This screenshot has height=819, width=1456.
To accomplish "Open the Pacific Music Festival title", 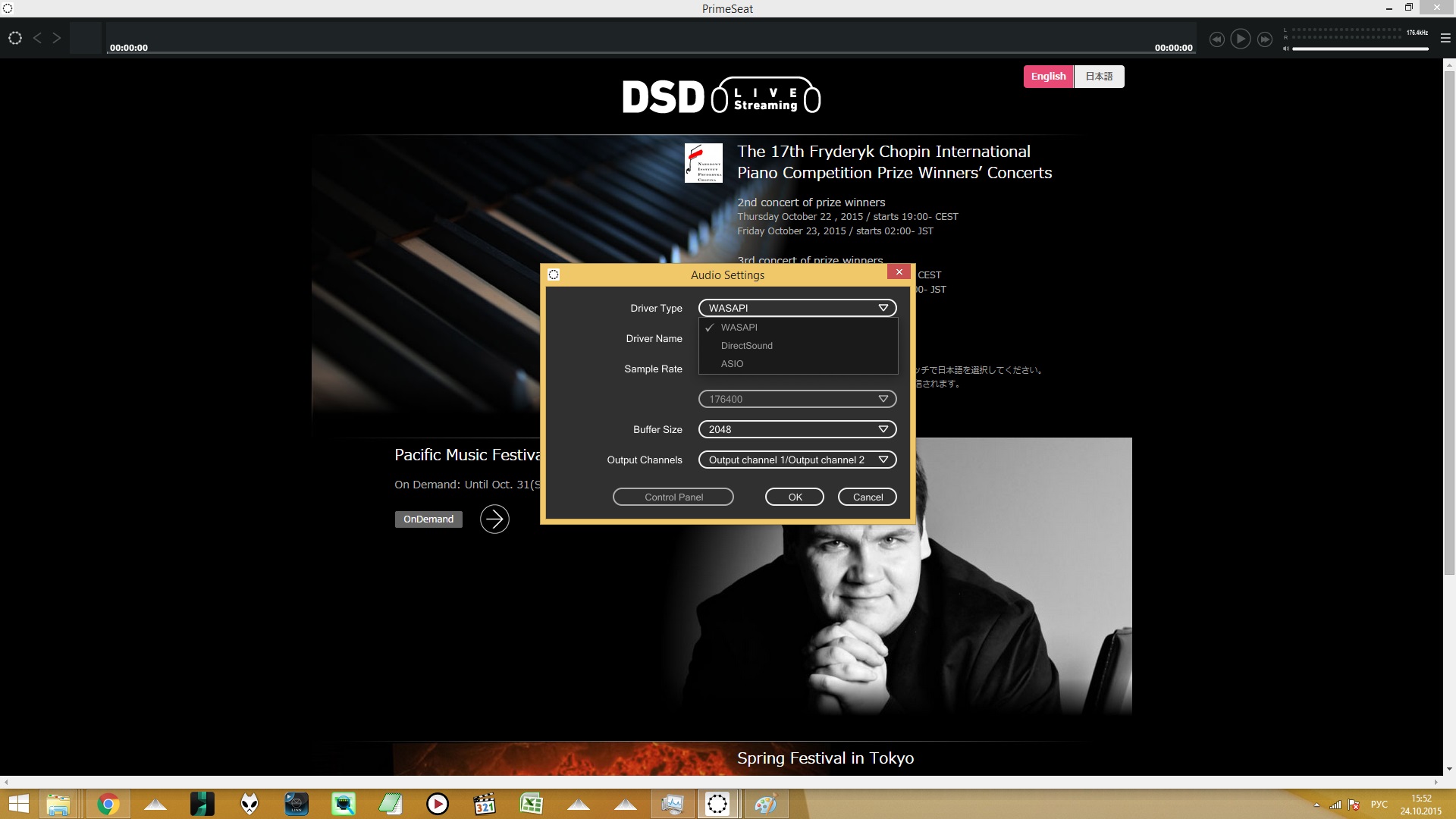I will click(467, 455).
